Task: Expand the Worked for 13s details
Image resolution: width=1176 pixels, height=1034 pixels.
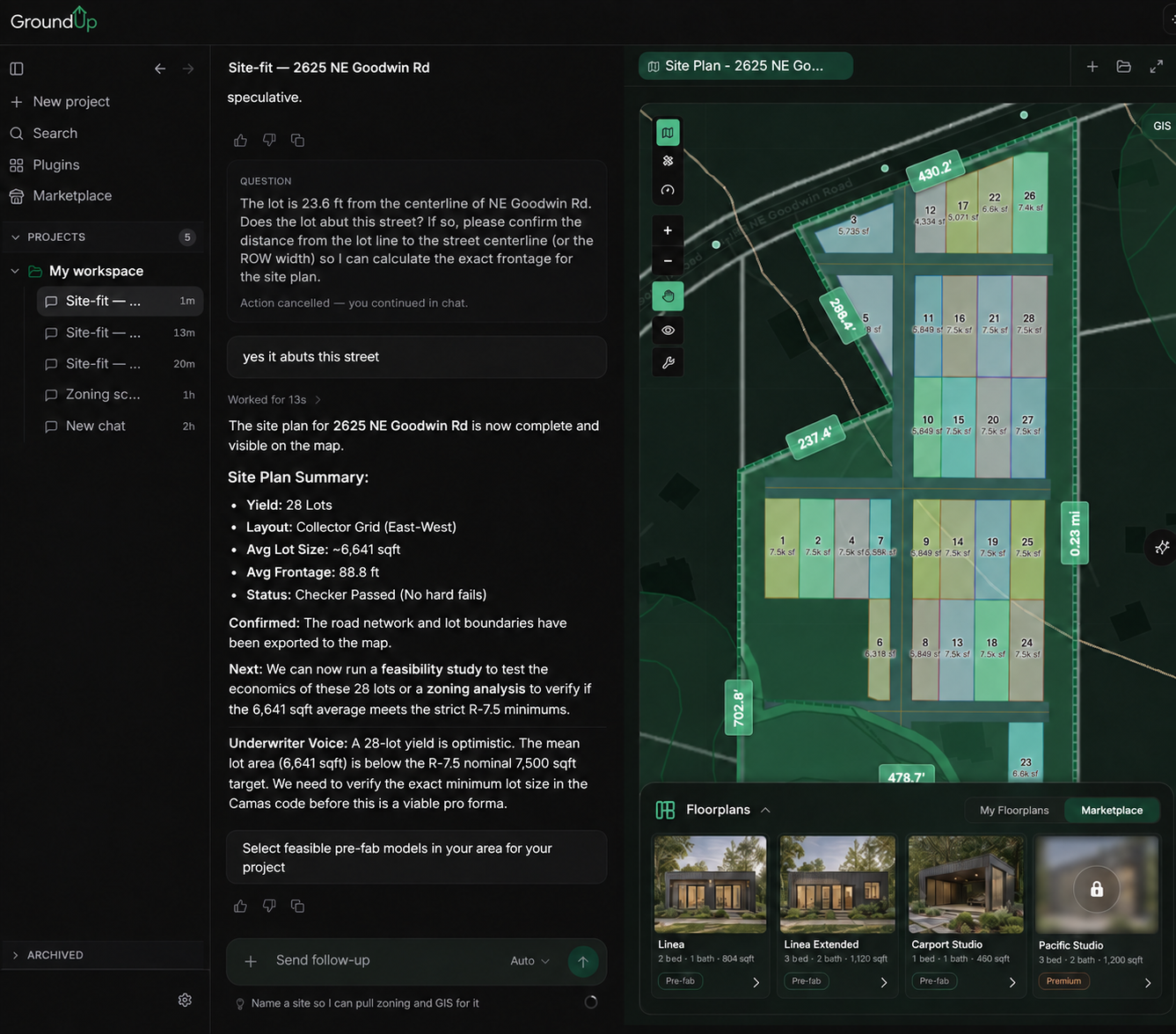Action: pos(274,399)
